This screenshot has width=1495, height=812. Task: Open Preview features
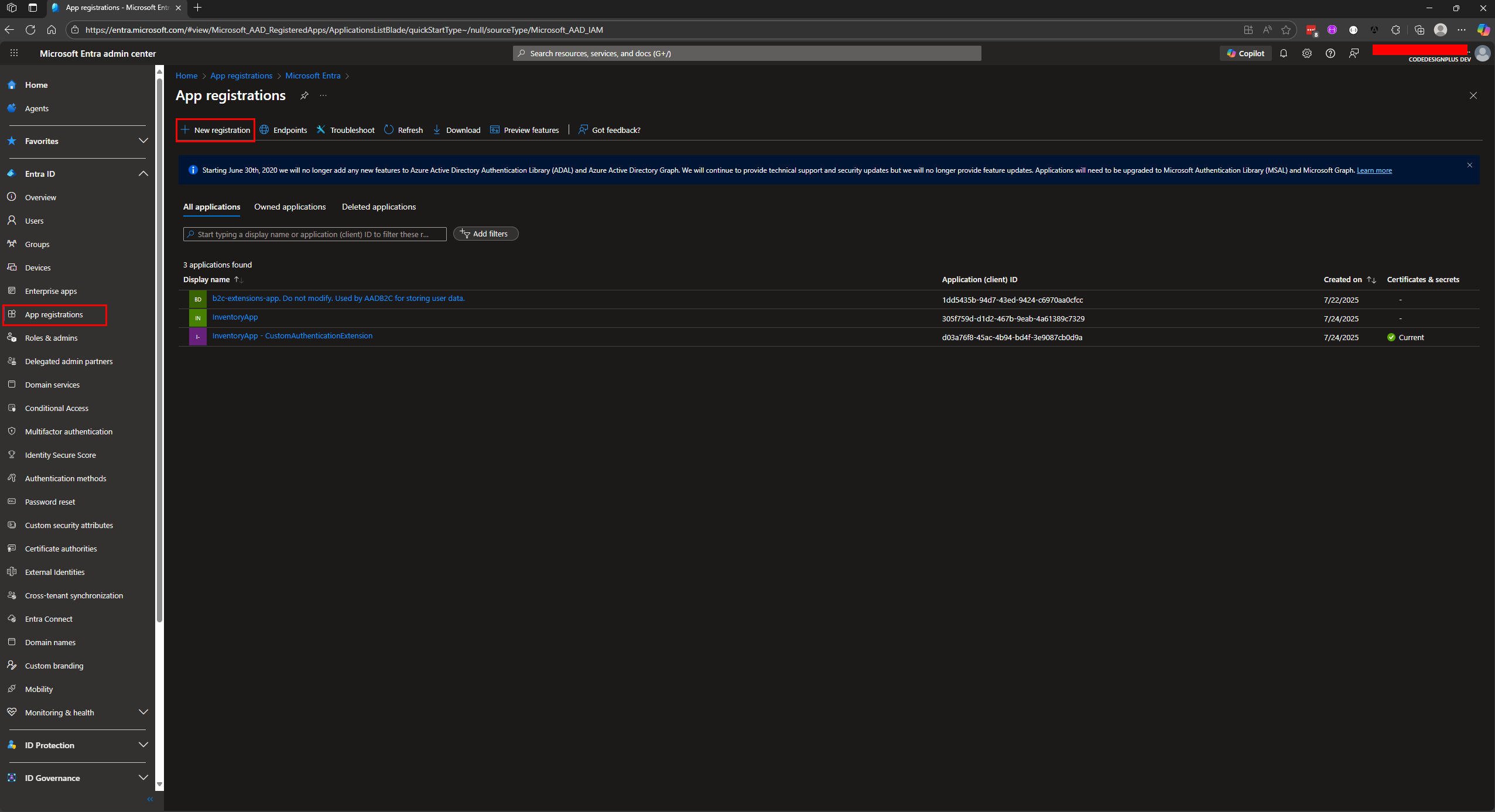click(525, 130)
